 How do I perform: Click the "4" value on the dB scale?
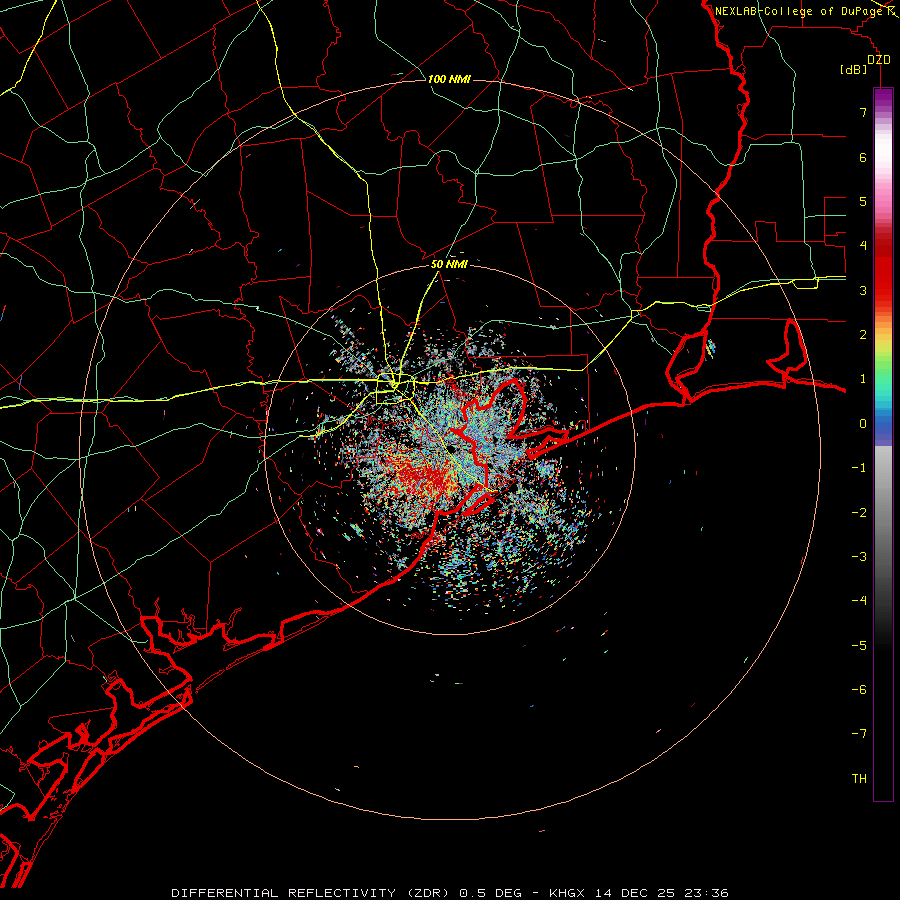point(863,246)
